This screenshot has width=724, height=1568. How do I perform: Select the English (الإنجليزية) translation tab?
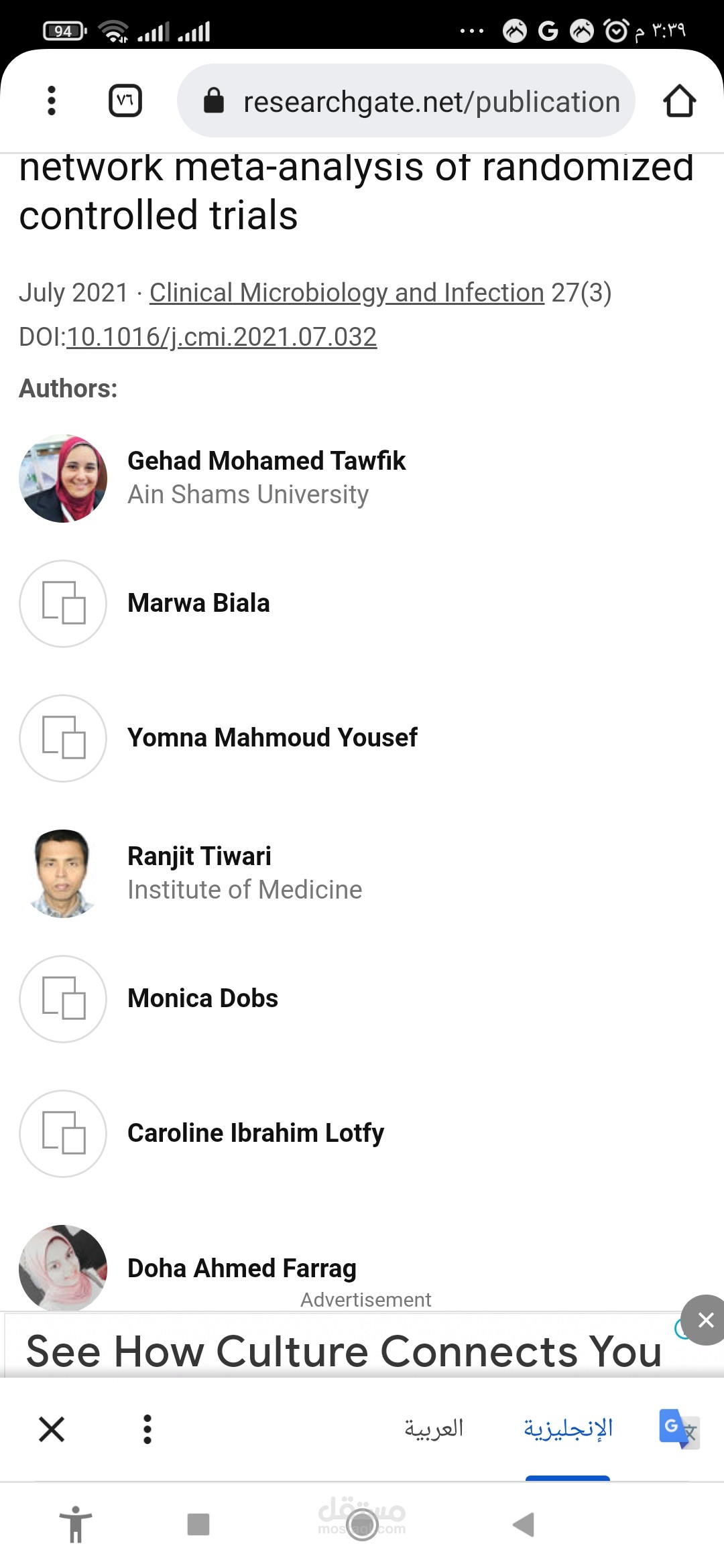(x=568, y=1429)
